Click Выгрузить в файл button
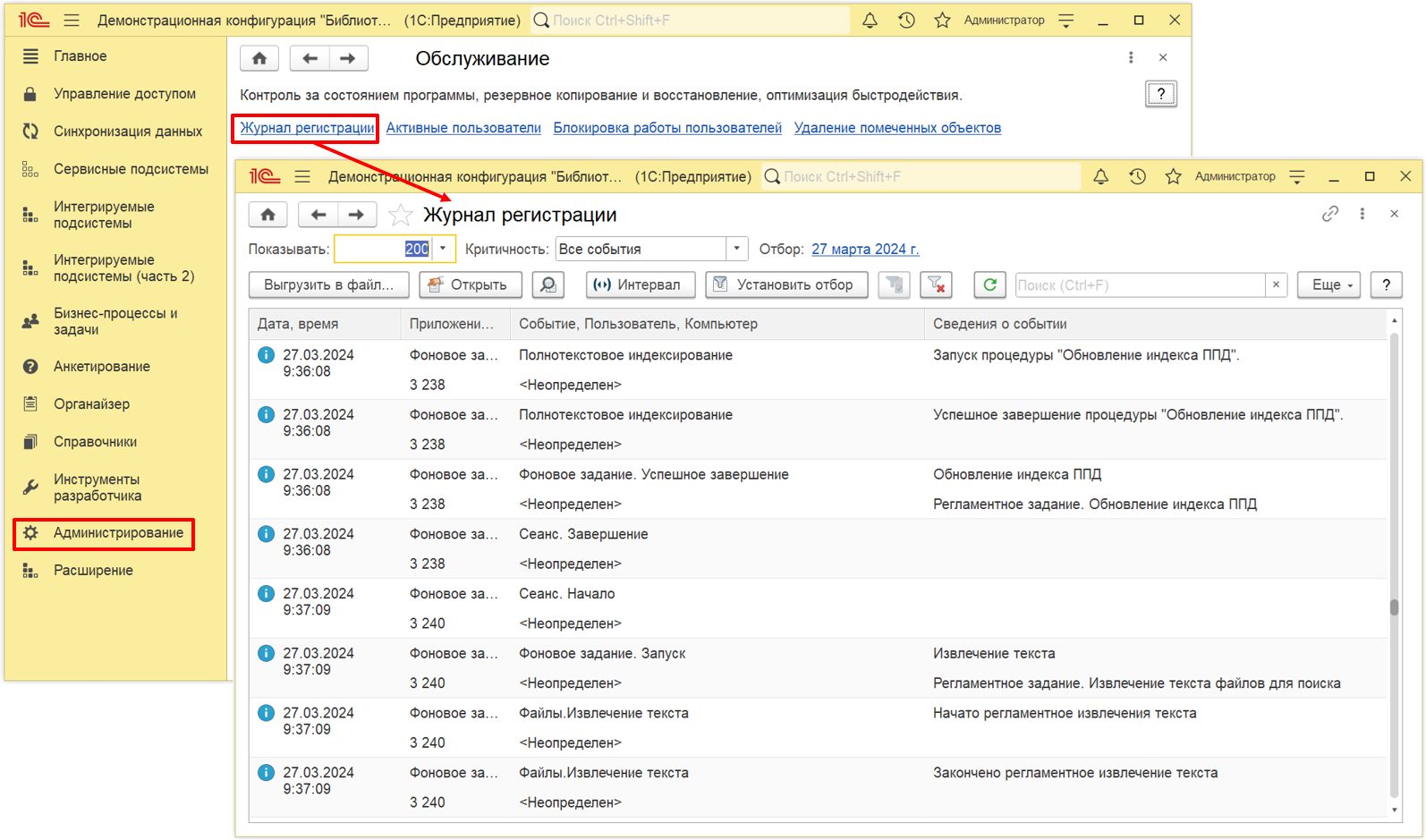The height and width of the screenshot is (840, 1426). [x=328, y=284]
